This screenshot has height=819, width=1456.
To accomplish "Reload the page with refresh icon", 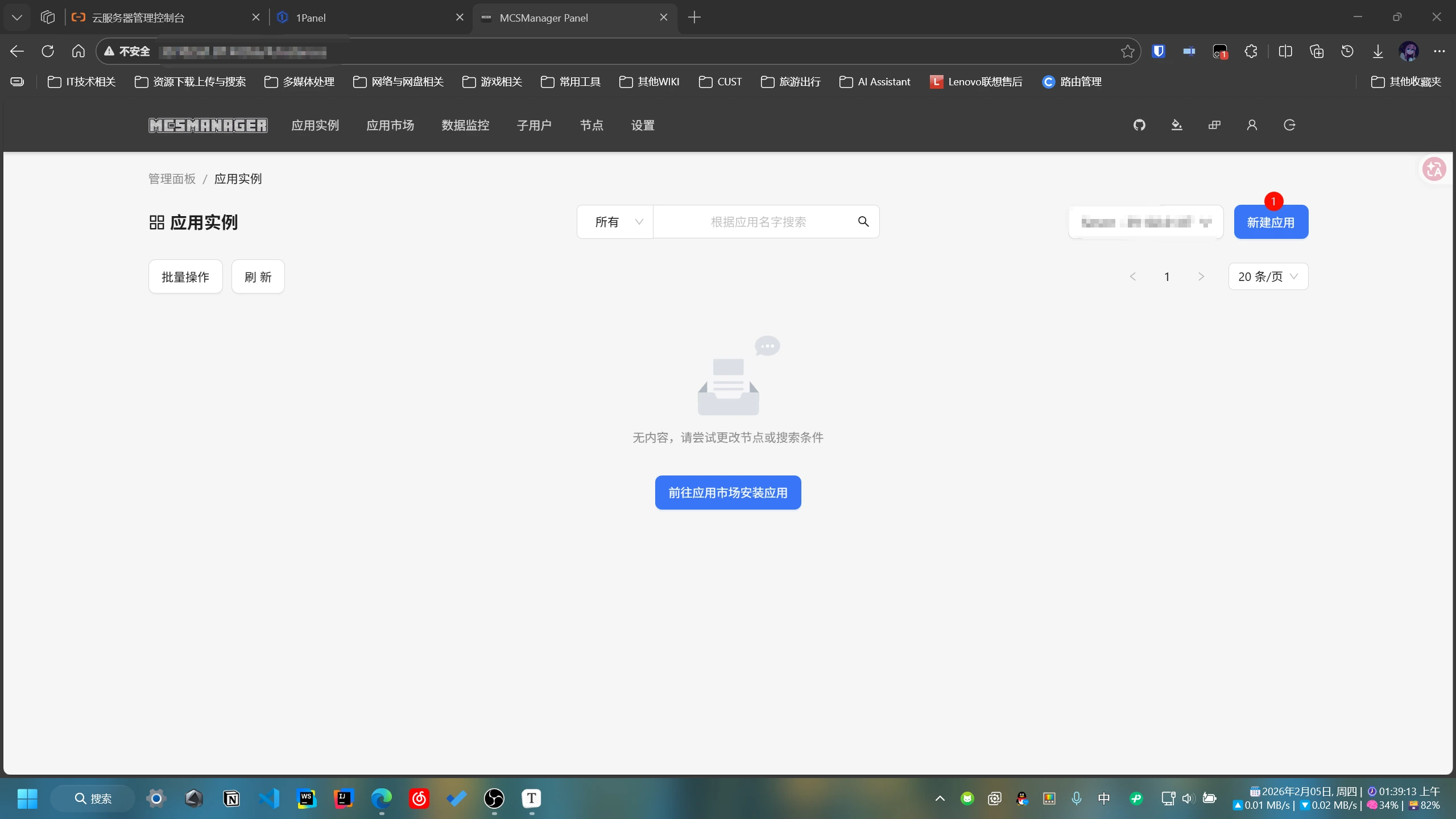I will 48,51.
